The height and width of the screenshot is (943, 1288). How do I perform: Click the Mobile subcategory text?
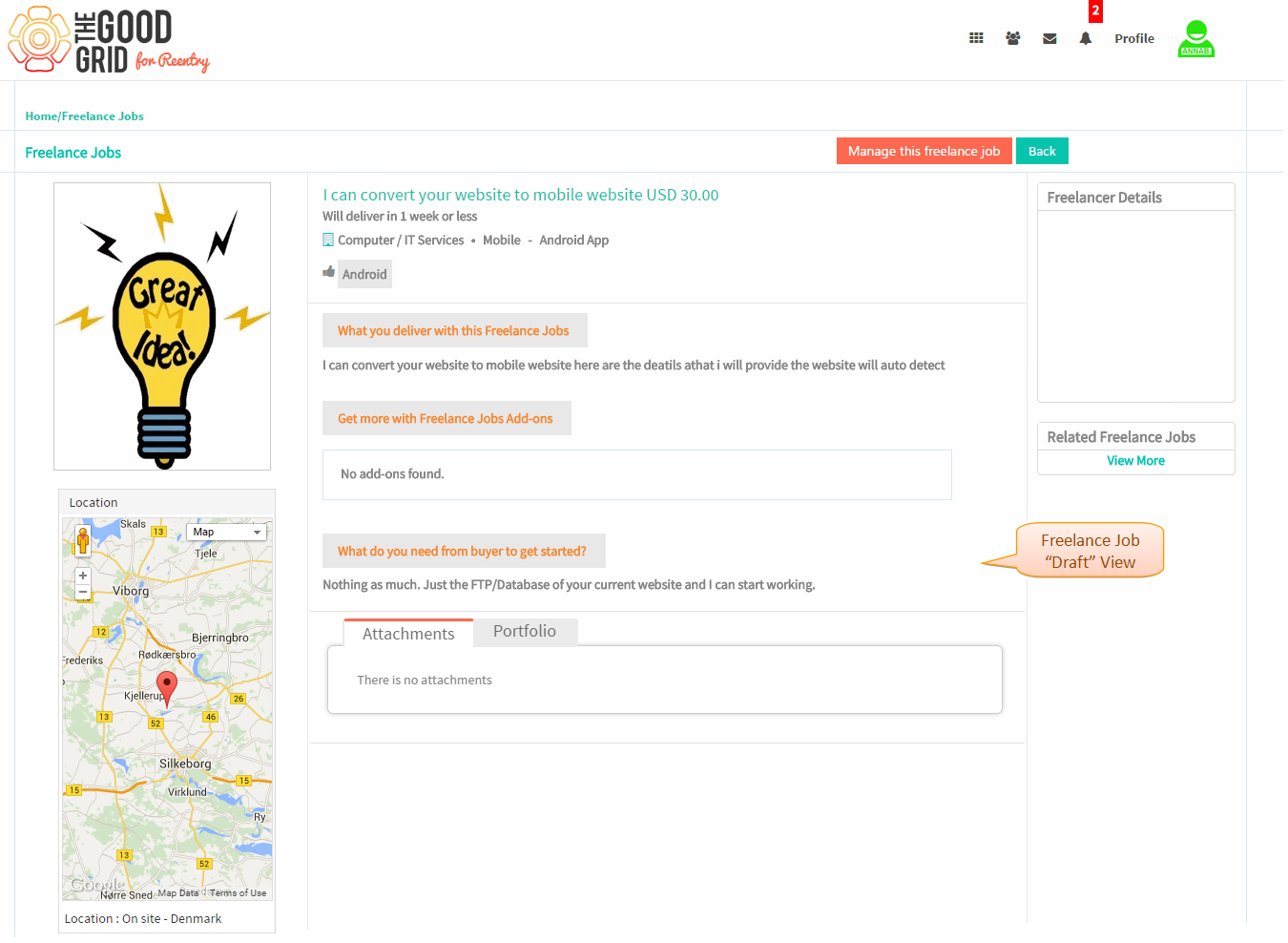[502, 240]
